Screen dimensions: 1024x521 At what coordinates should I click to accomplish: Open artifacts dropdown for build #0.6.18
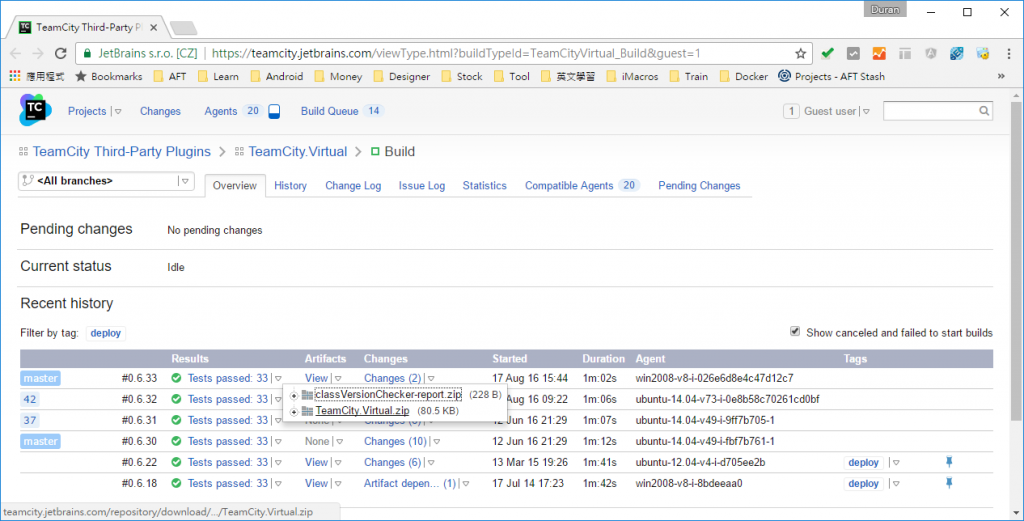click(339, 484)
